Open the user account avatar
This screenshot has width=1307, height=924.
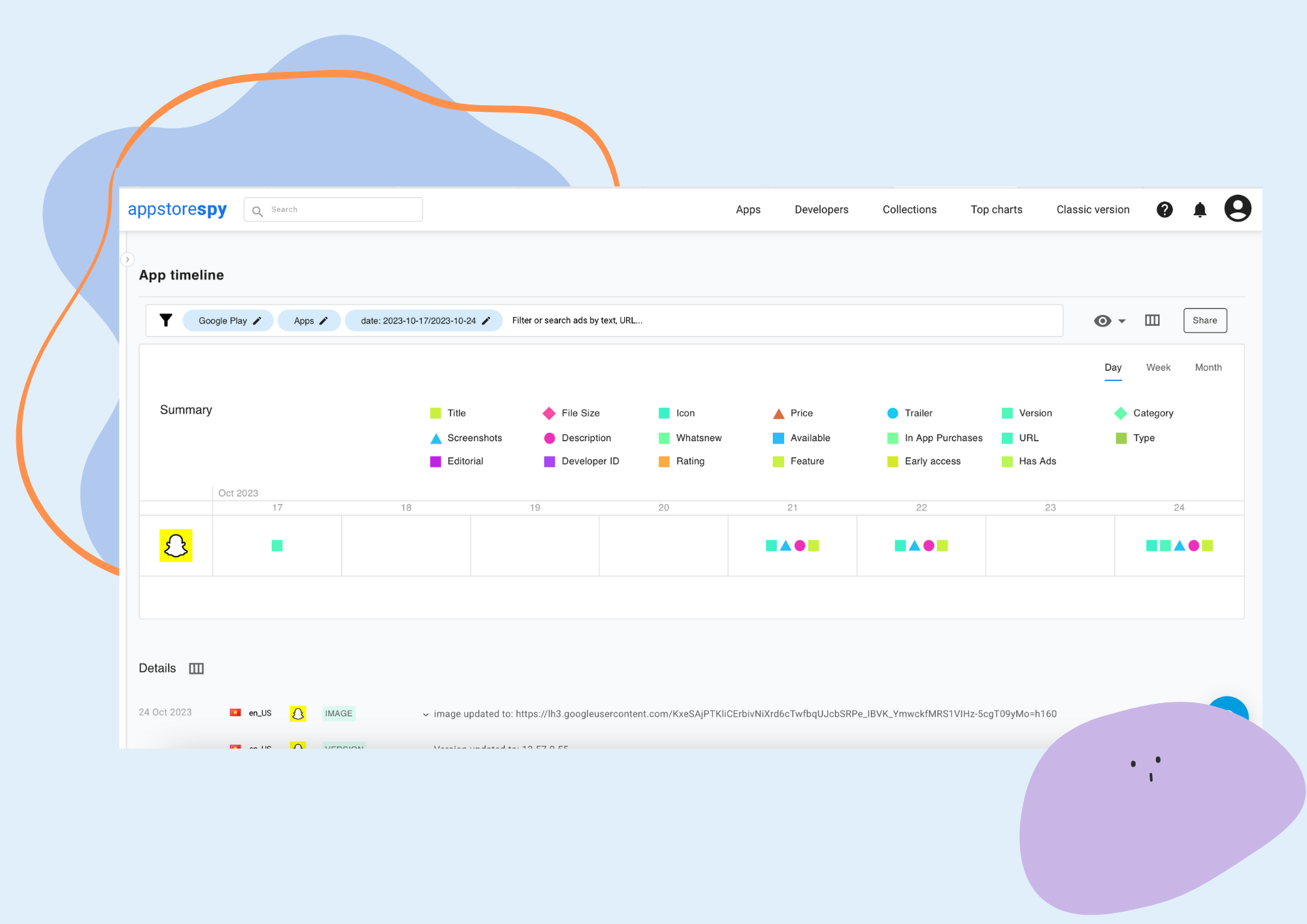pyautogui.click(x=1238, y=208)
